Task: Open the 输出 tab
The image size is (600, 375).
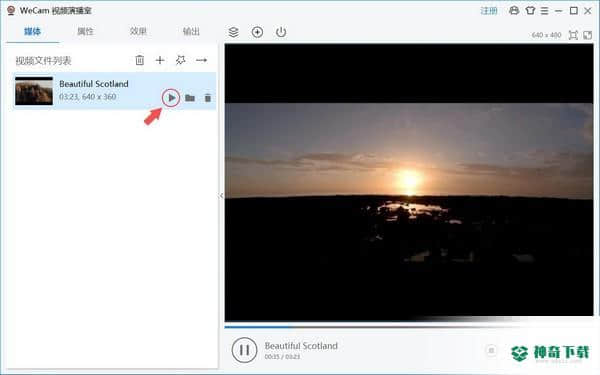Action: point(191,31)
